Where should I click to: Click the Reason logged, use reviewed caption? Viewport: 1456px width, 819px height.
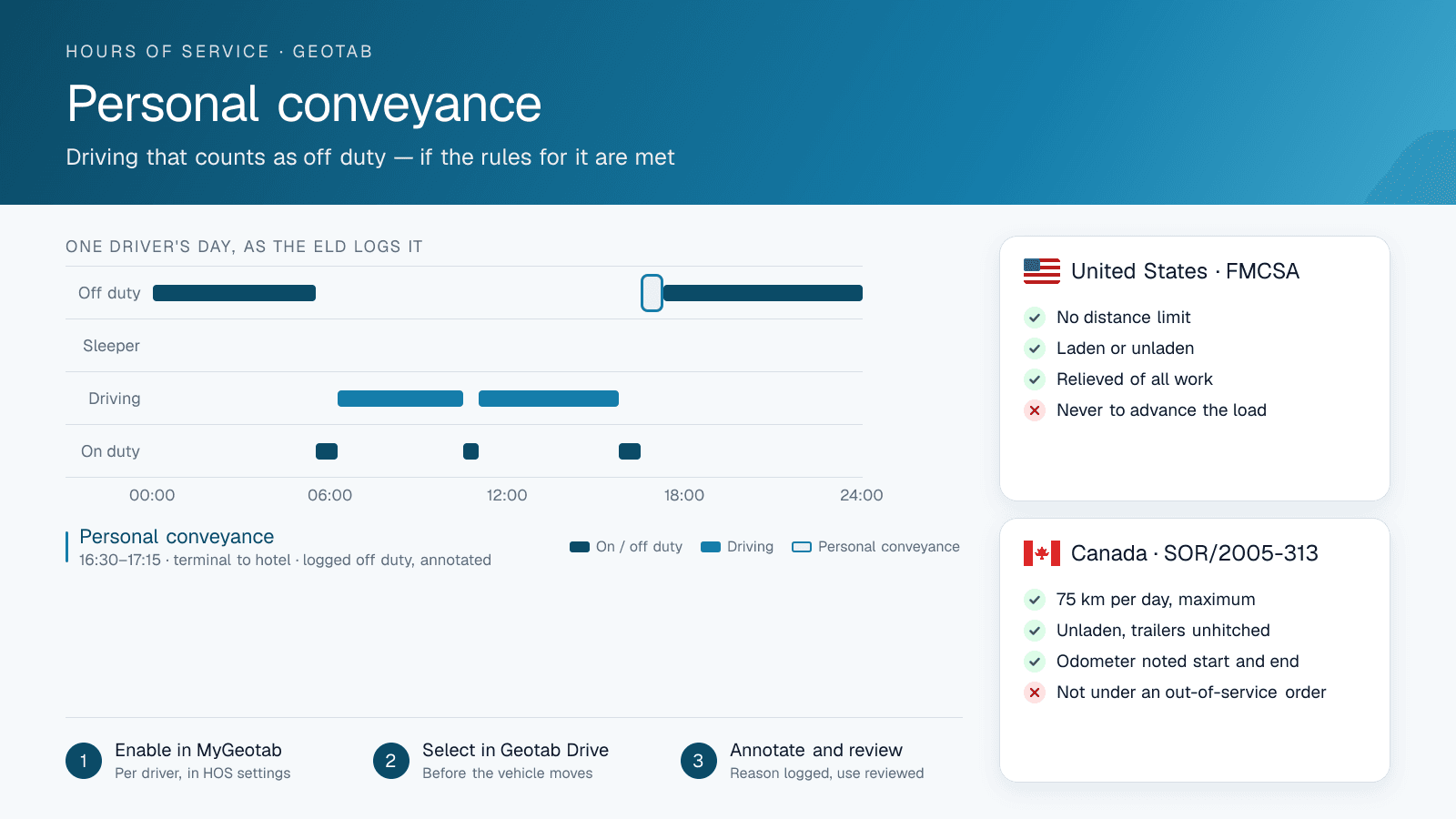tap(827, 773)
